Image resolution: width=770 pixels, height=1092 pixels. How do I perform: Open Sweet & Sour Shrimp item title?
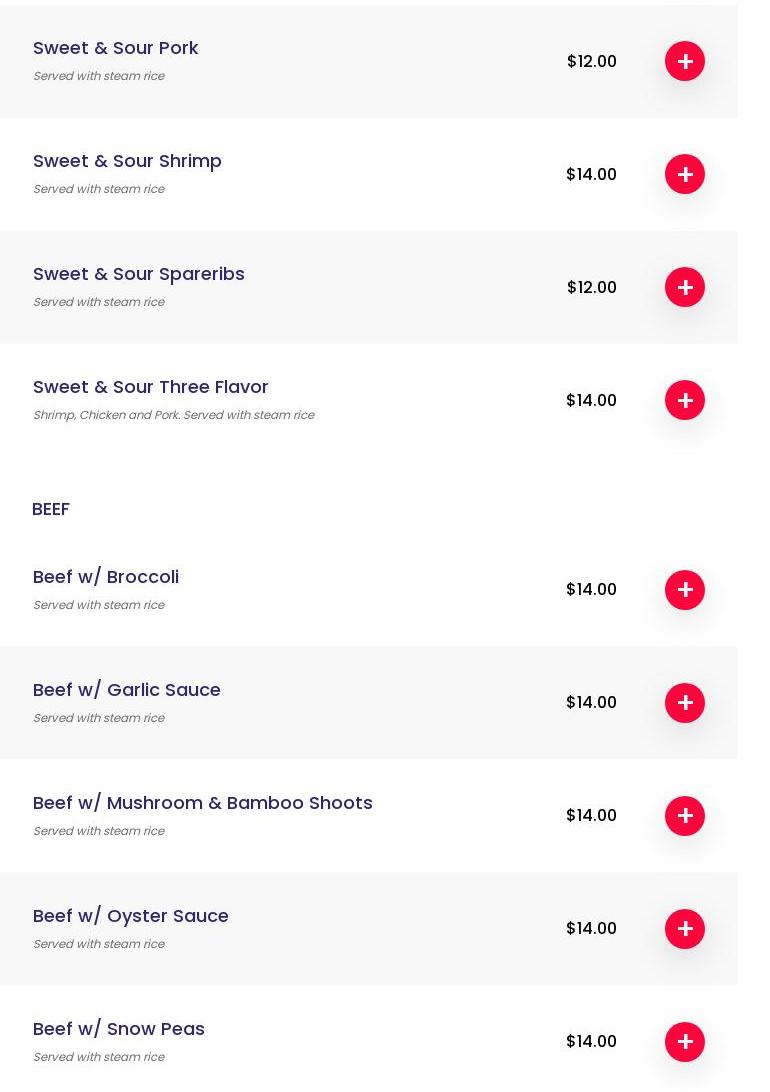(127, 161)
